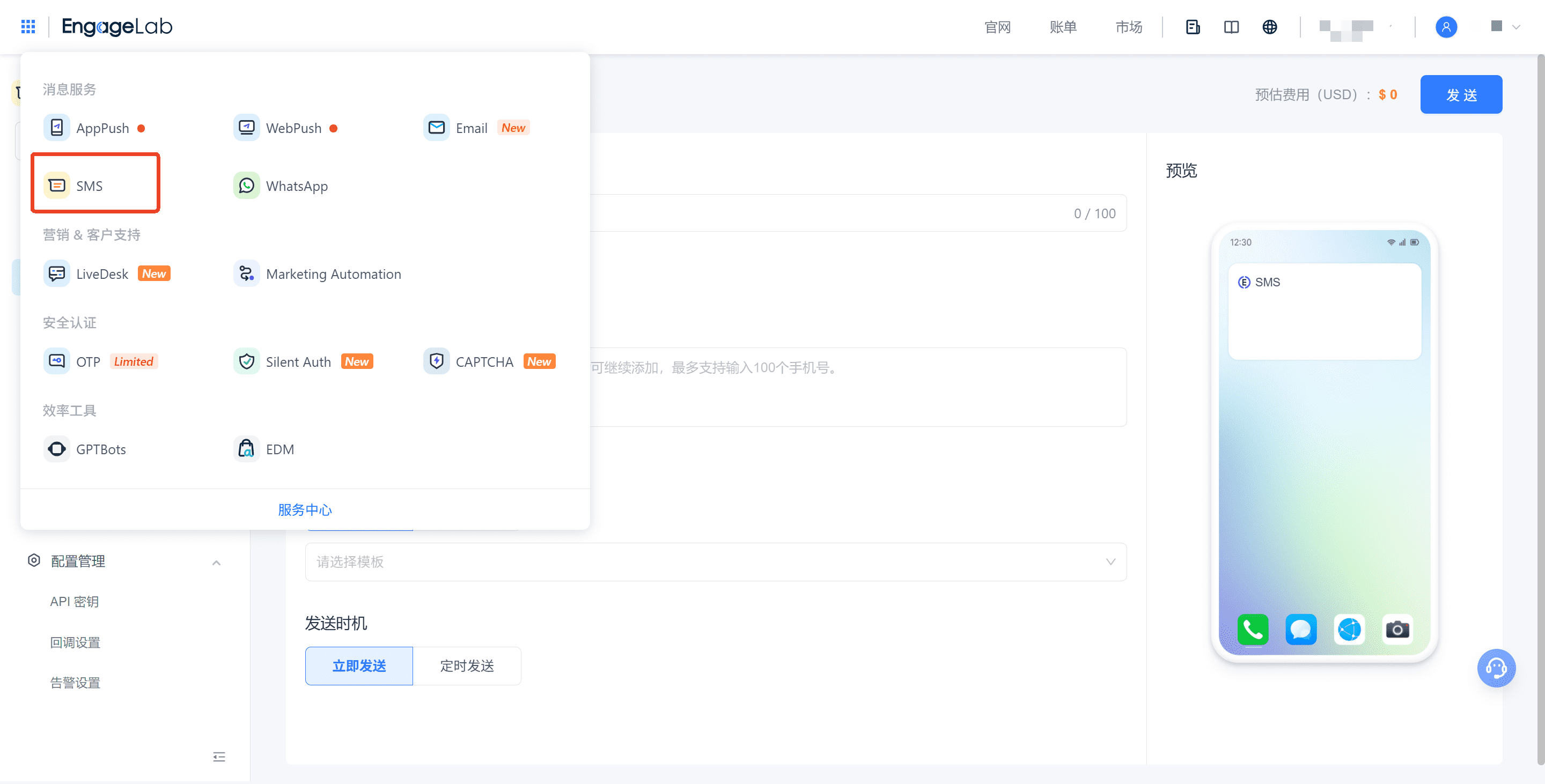Image resolution: width=1545 pixels, height=784 pixels.
Task: Select 定时发送 option
Action: 467,665
